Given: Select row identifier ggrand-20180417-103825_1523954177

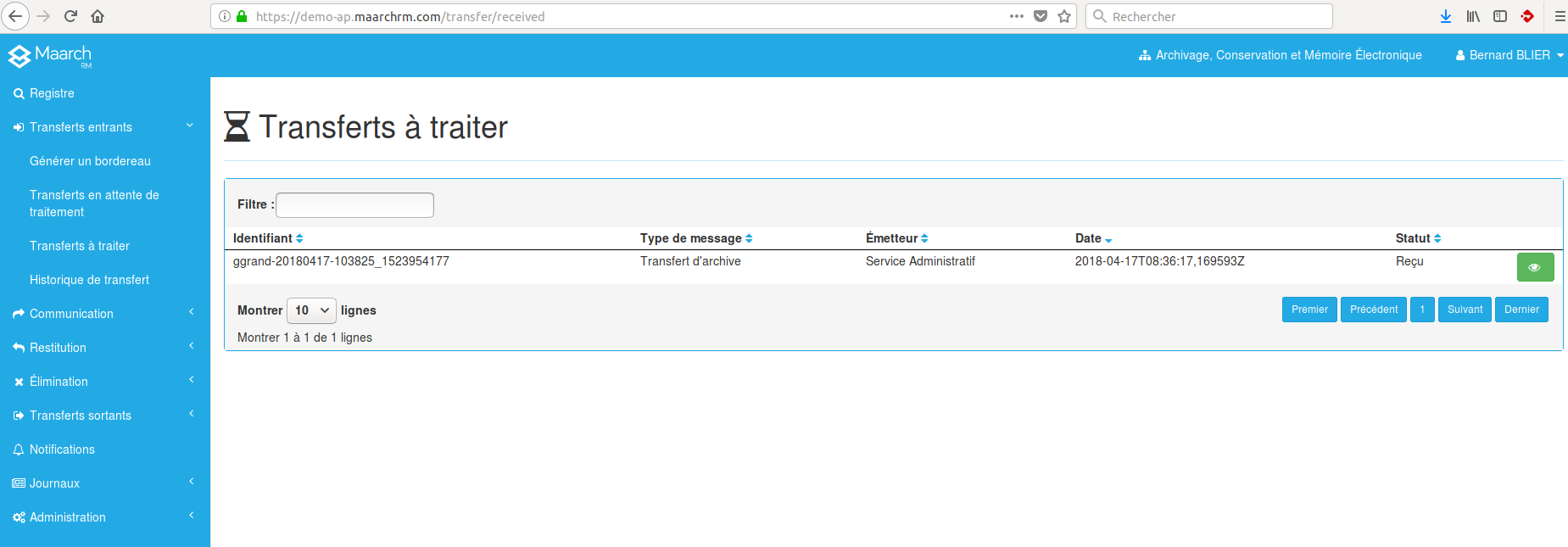Looking at the screenshot, I should pyautogui.click(x=341, y=261).
